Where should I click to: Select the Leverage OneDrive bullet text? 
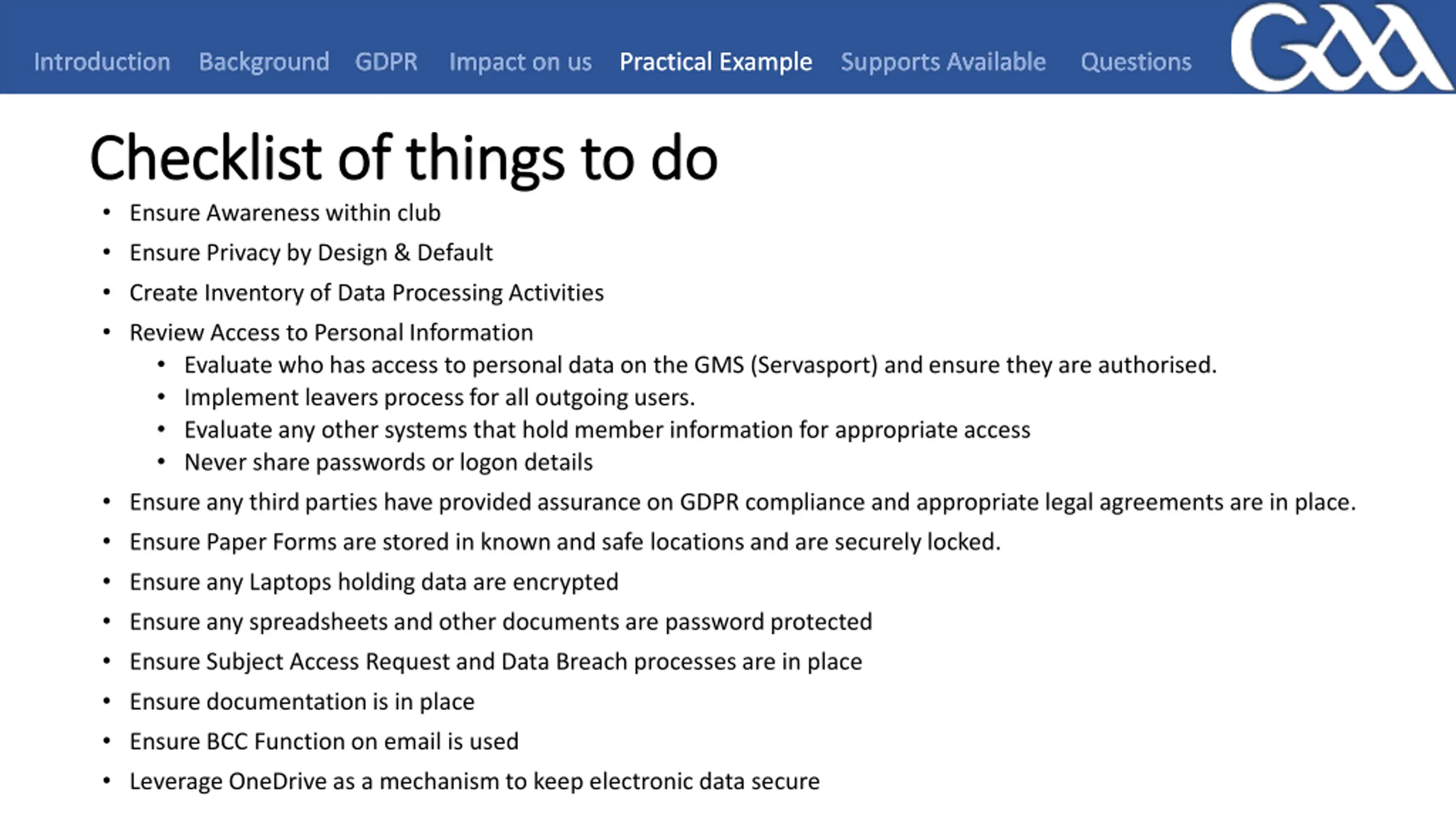pyautogui.click(x=475, y=781)
